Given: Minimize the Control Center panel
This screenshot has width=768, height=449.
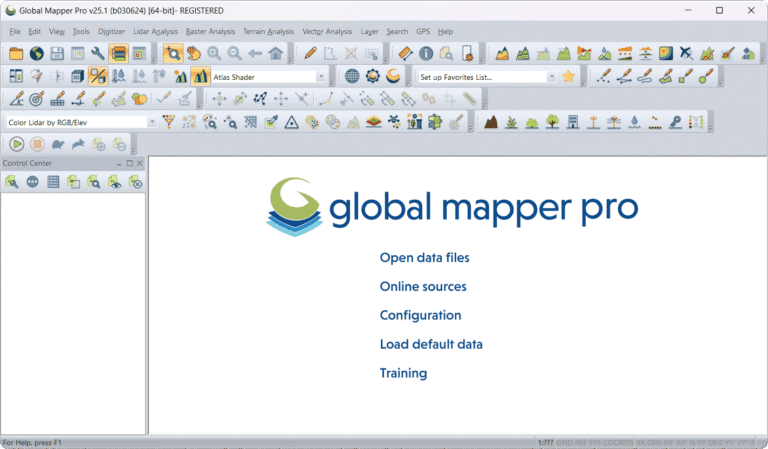Looking at the screenshot, I should pyautogui.click(x=119, y=164).
